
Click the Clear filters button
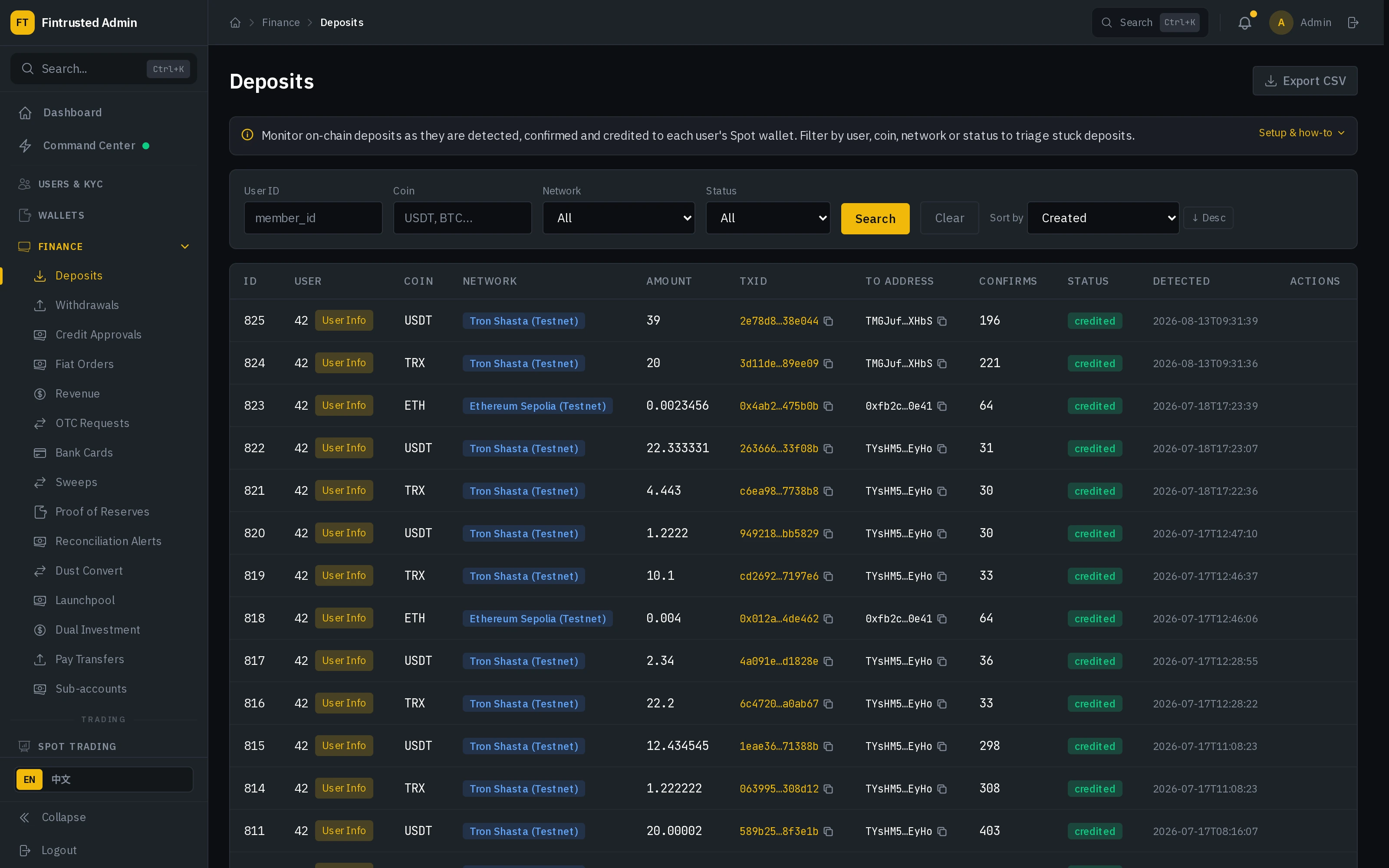(x=949, y=217)
